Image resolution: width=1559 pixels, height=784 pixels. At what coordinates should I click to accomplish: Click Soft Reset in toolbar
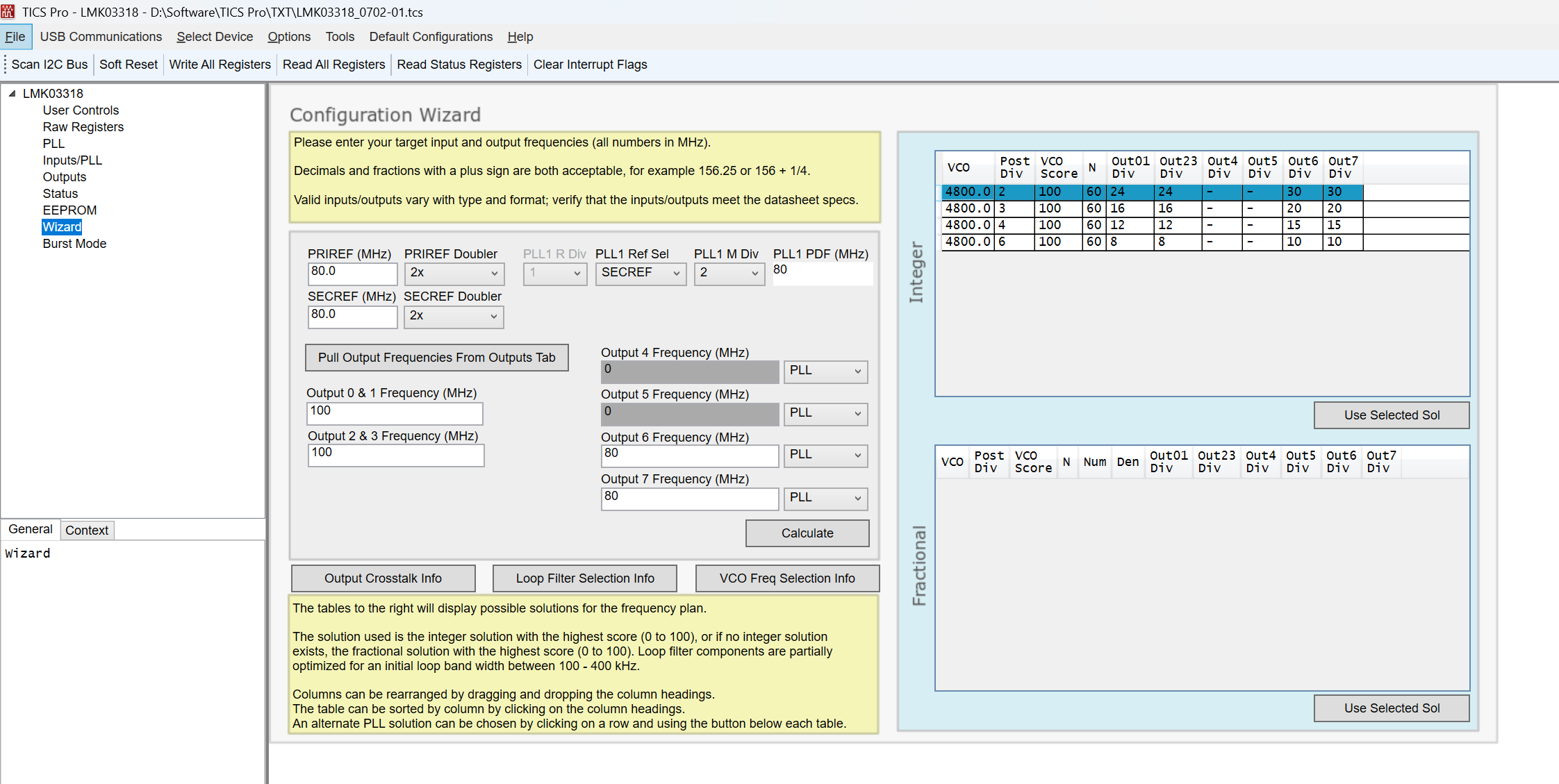coord(129,65)
